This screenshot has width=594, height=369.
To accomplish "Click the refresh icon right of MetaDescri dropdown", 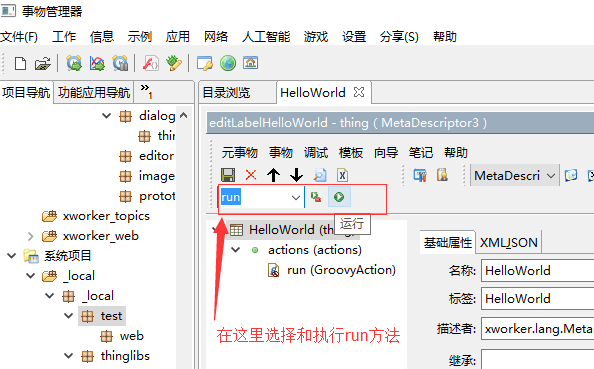I will pos(571,175).
